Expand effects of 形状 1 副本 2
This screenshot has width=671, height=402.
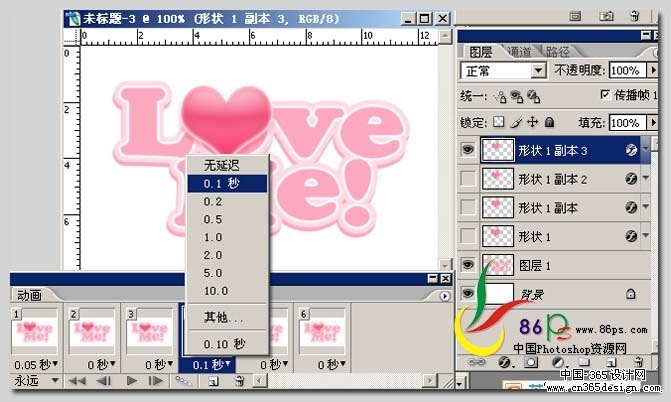click(x=645, y=178)
